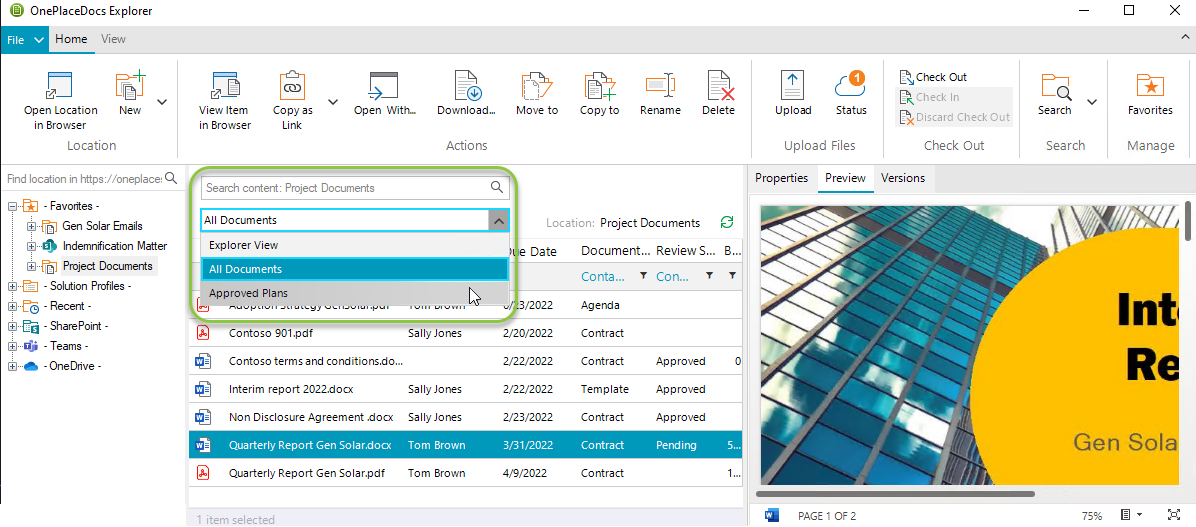Expand the Project Documents tree node
Screen dimensions: 1196x527
tap(31, 266)
